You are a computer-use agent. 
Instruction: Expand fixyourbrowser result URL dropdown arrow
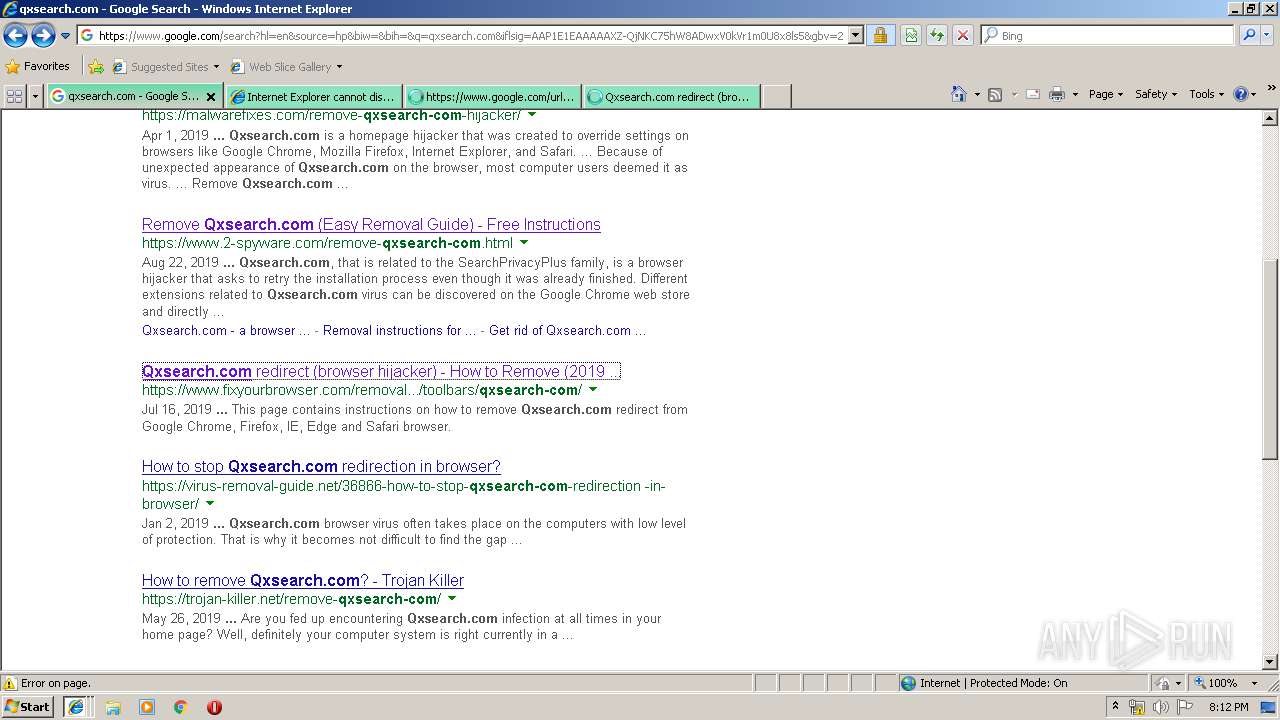pyautogui.click(x=593, y=390)
